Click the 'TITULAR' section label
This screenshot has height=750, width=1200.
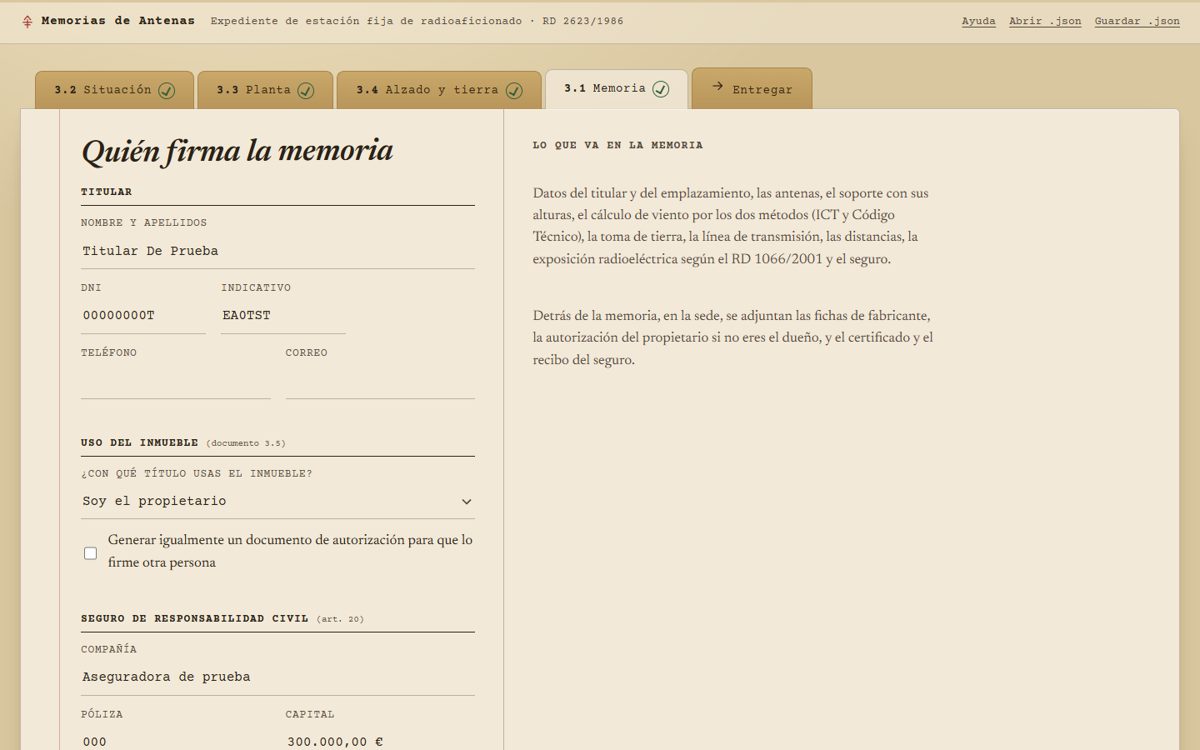point(106,192)
